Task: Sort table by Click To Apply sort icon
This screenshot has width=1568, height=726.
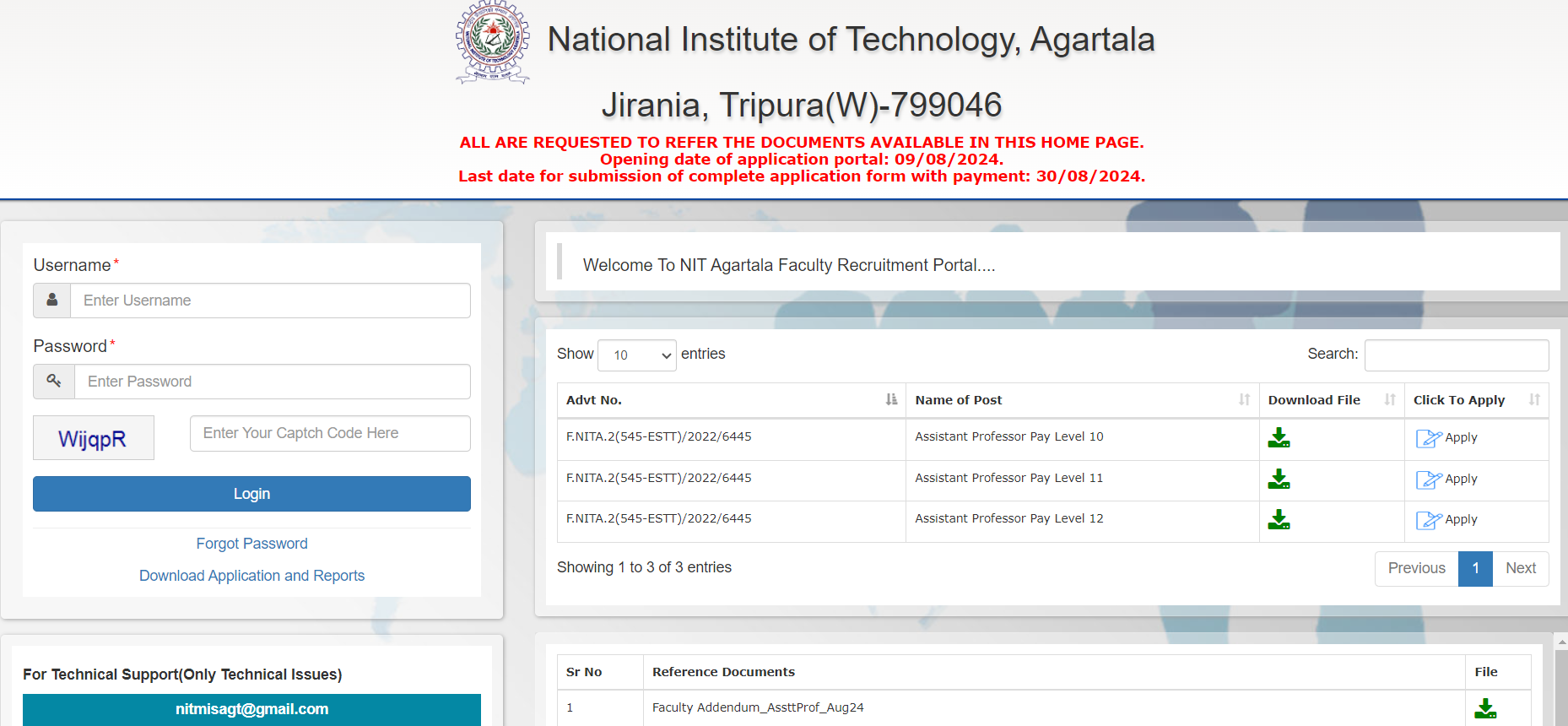Action: point(1534,399)
